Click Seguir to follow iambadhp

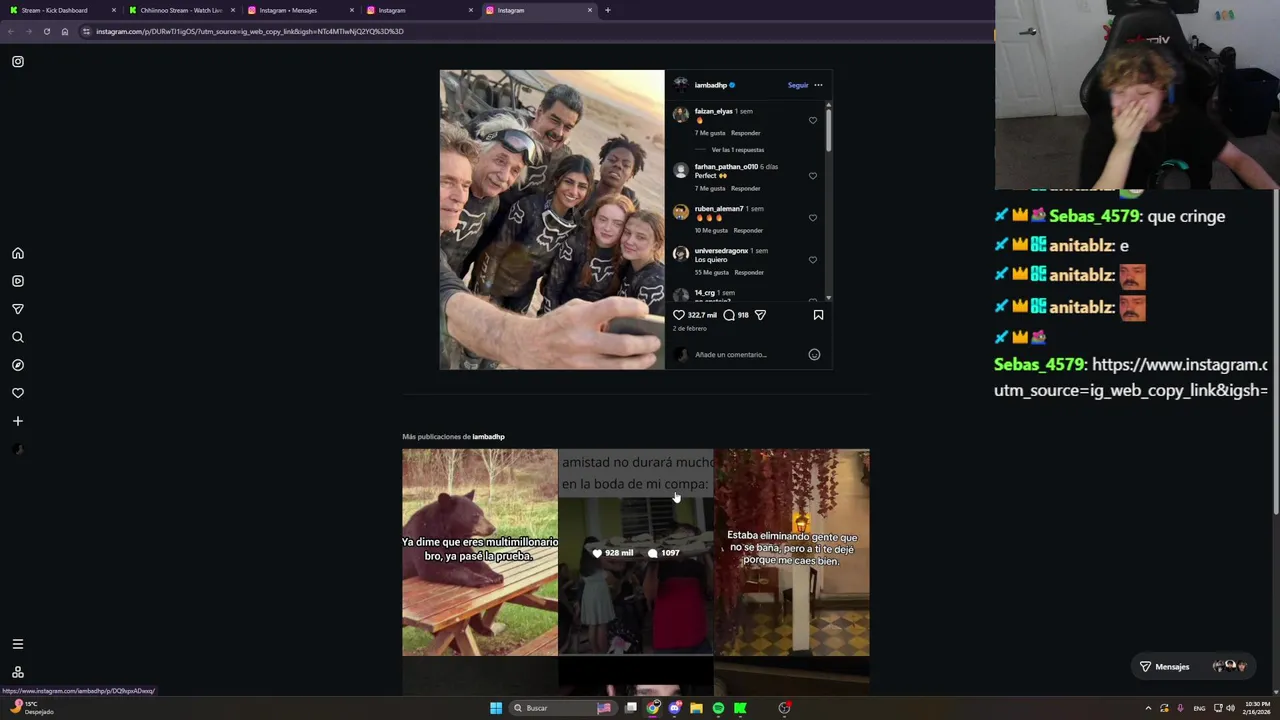click(798, 85)
